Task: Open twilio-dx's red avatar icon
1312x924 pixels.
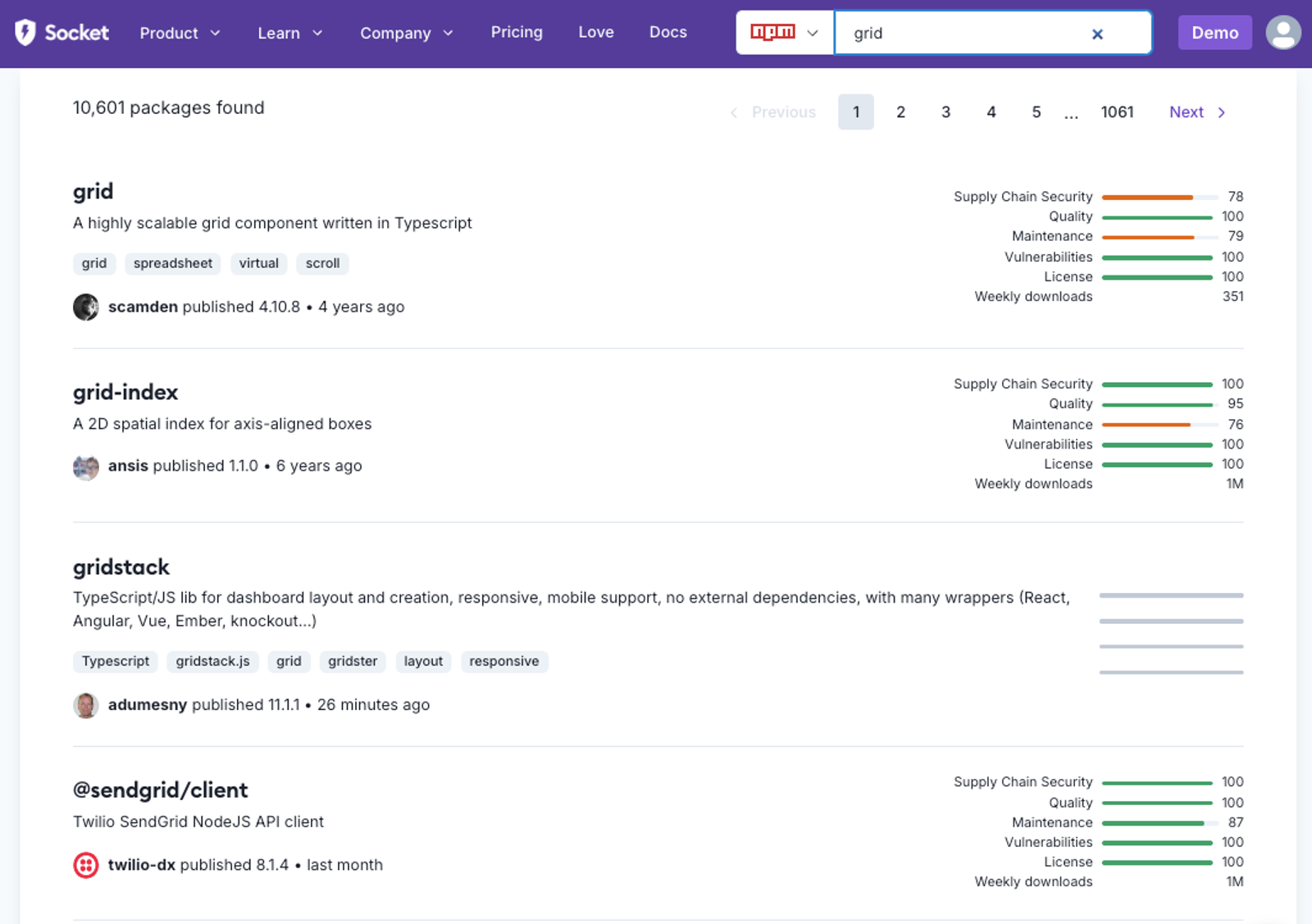Action: pos(86,865)
